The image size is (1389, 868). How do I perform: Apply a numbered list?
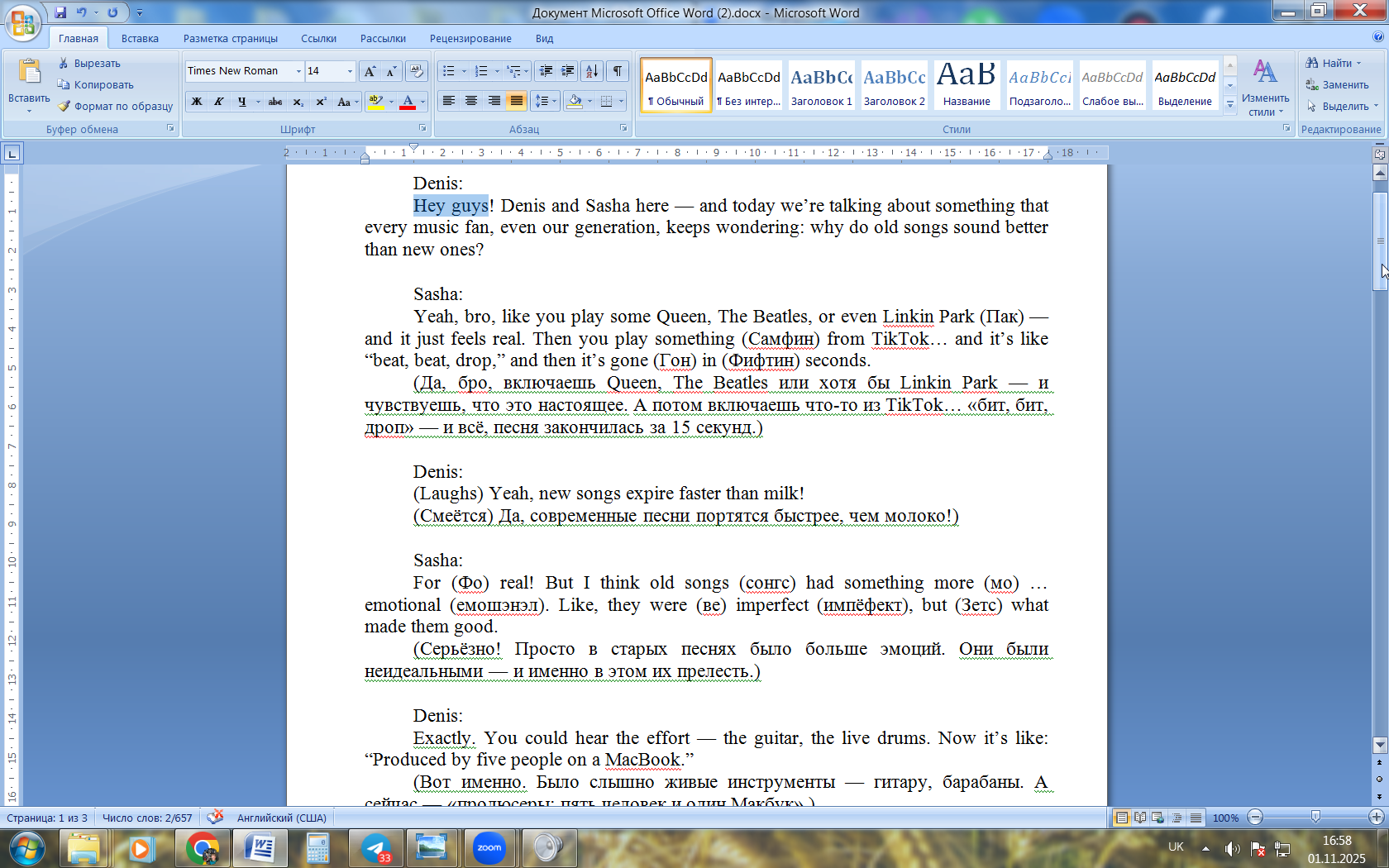pyautogui.click(x=481, y=71)
